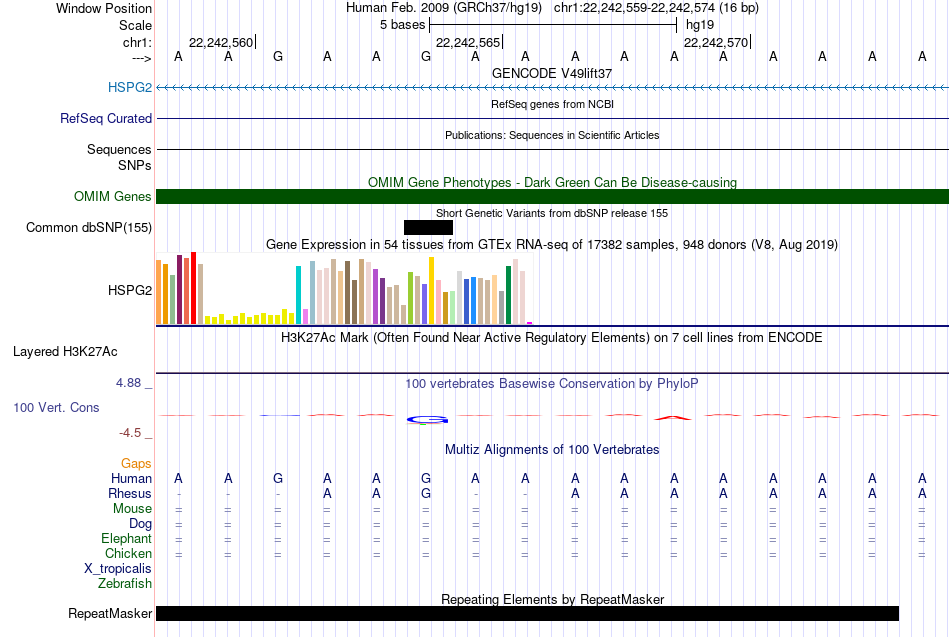
Task: Click the HSPG2 GENCODE track label
Action: 130,87
